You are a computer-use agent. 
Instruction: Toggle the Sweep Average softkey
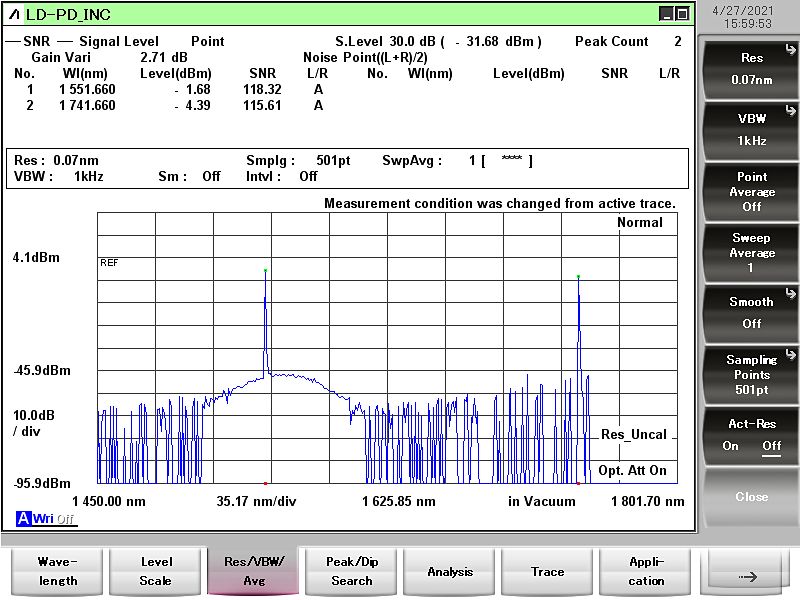click(x=751, y=253)
